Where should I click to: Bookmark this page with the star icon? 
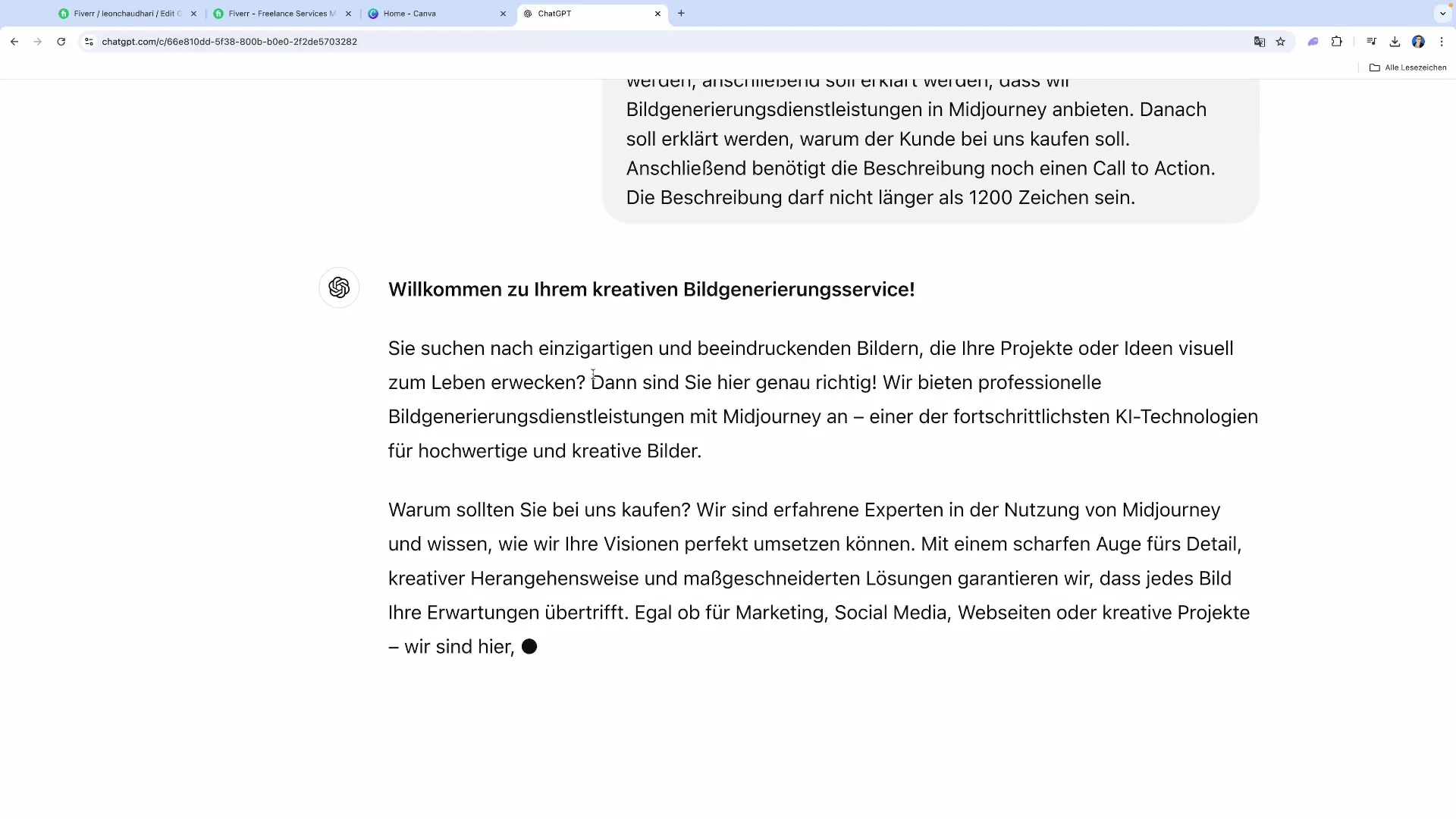(x=1281, y=42)
